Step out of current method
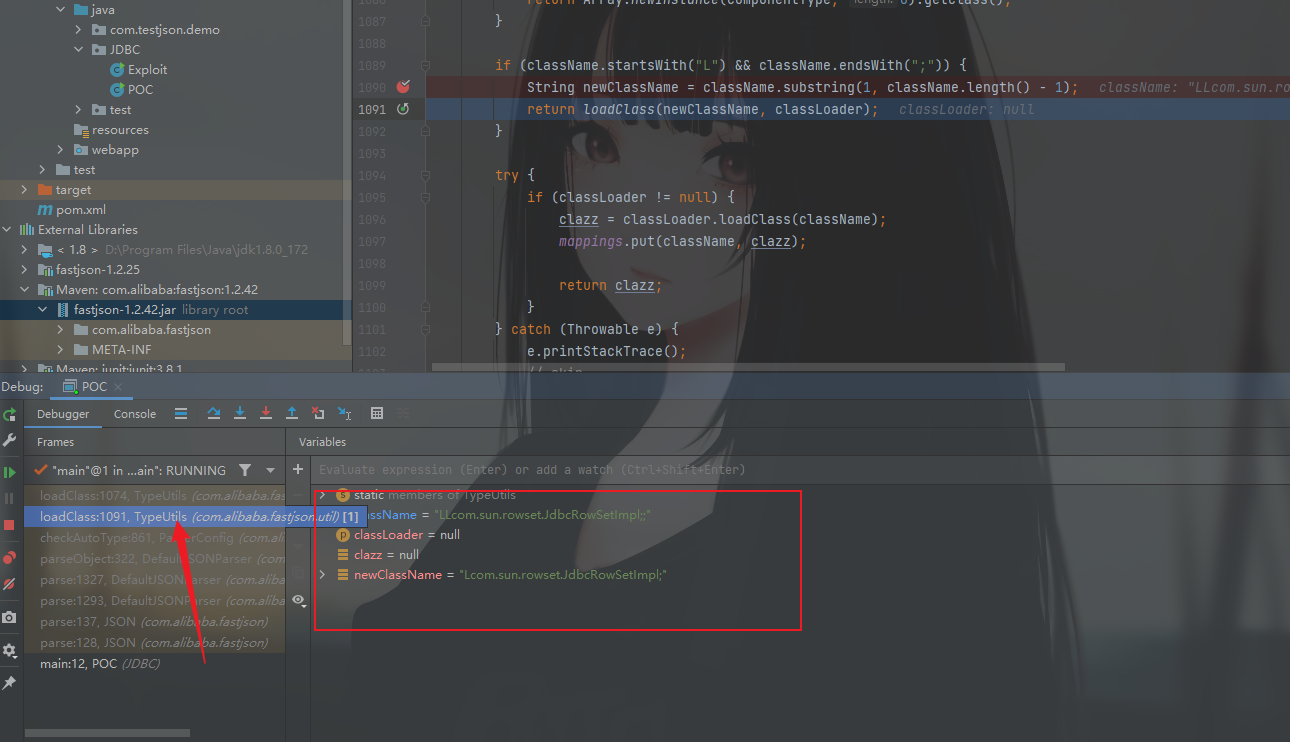The image size is (1290, 742). click(x=292, y=413)
